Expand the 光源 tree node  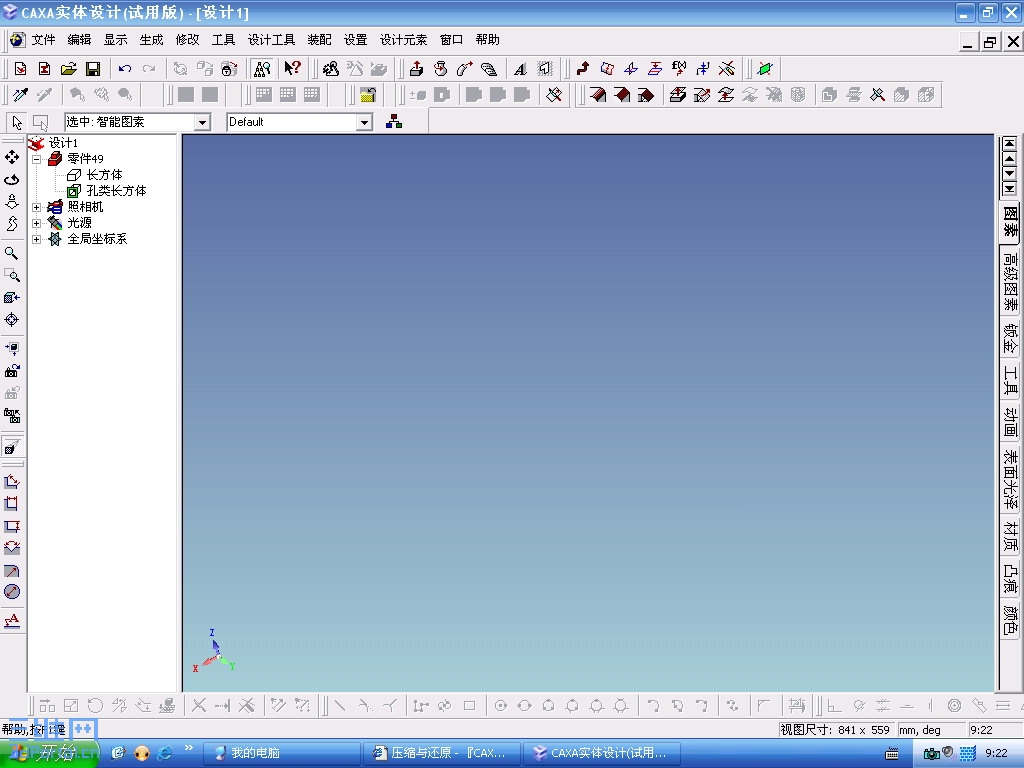click(37, 223)
